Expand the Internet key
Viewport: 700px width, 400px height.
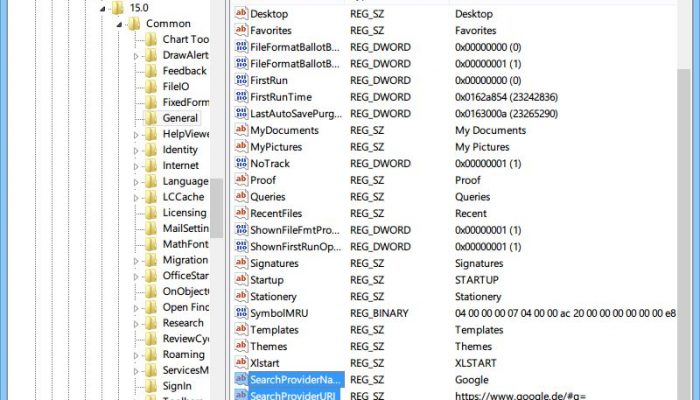[x=136, y=166]
